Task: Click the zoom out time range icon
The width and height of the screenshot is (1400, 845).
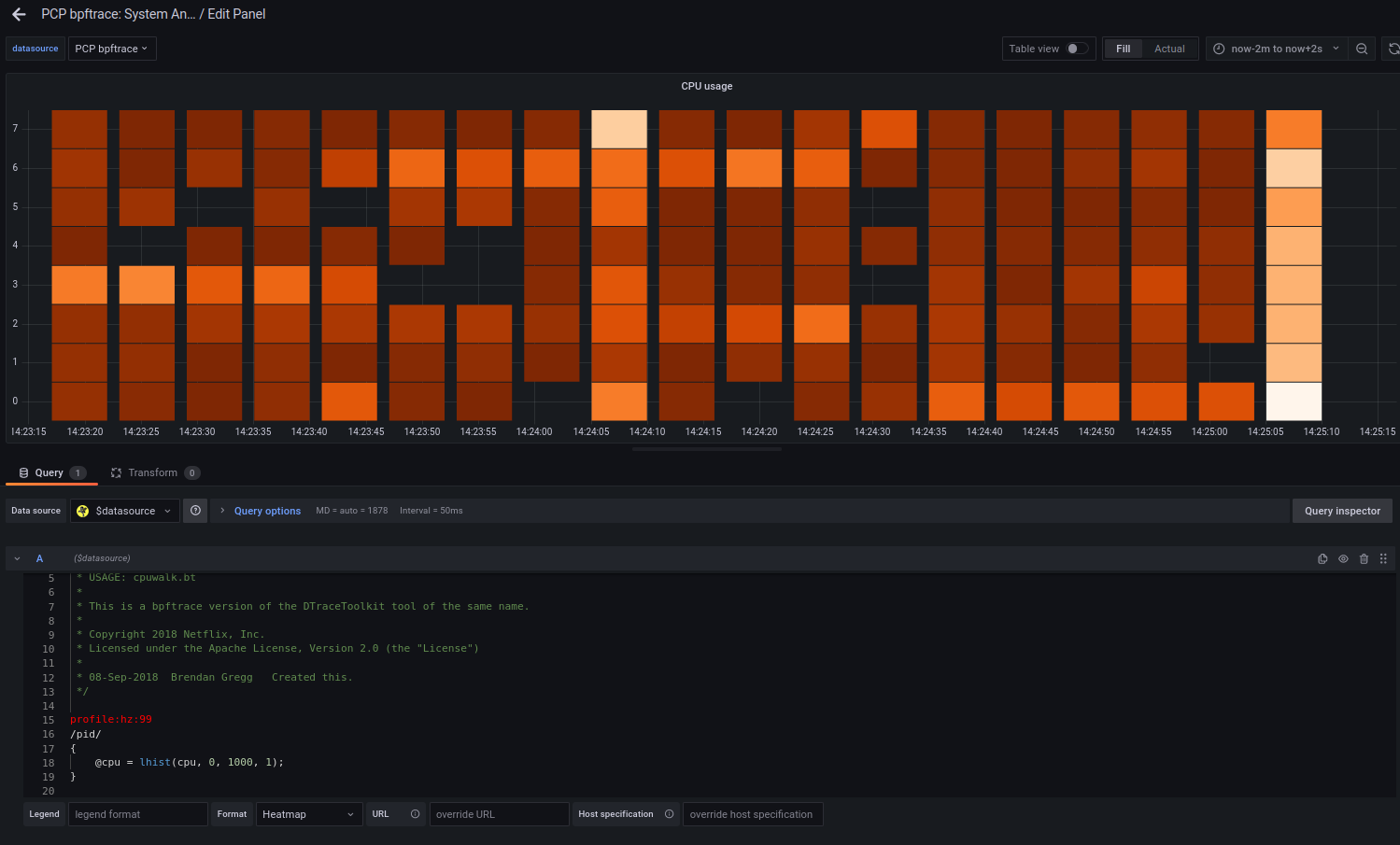Action: (x=1362, y=49)
